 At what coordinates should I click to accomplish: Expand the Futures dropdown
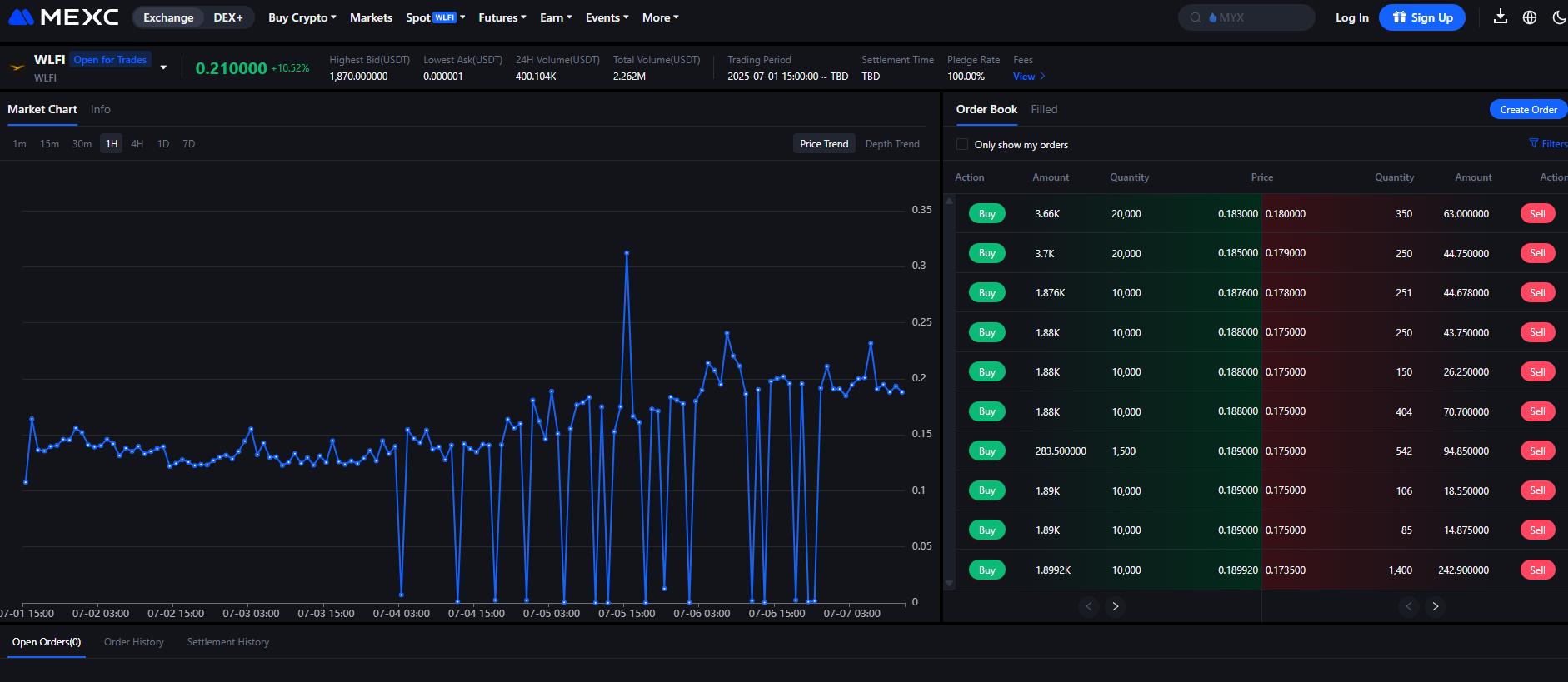point(502,17)
